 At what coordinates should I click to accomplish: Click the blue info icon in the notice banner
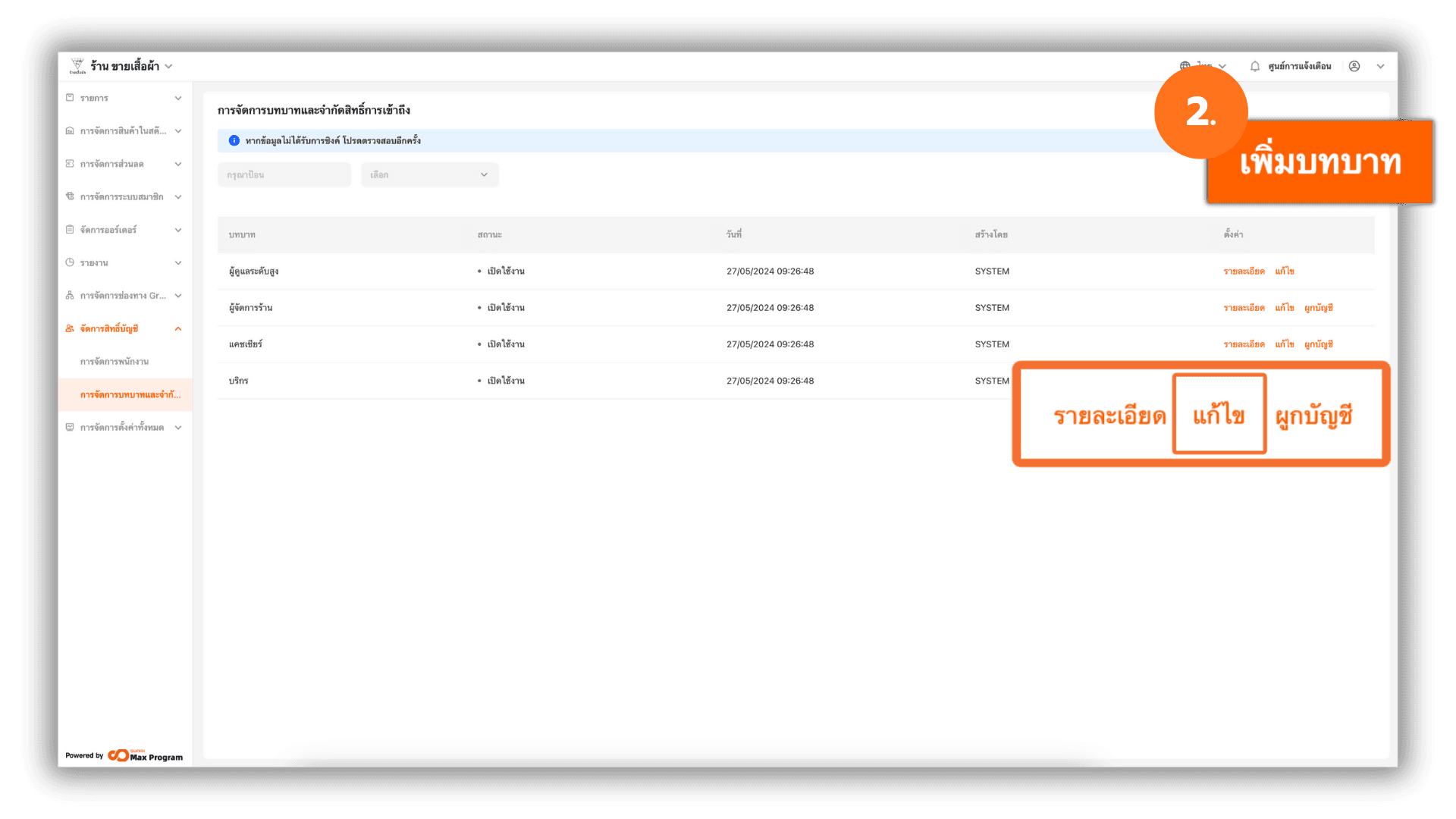tap(234, 140)
